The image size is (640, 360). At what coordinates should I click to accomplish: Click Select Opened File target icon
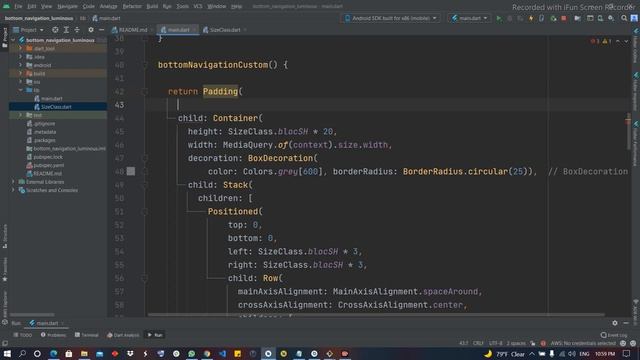55,30
